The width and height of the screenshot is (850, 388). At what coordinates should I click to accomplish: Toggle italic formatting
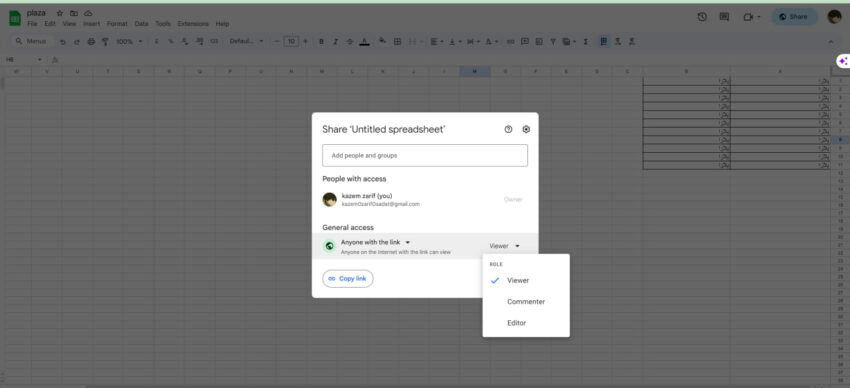pyautogui.click(x=335, y=42)
